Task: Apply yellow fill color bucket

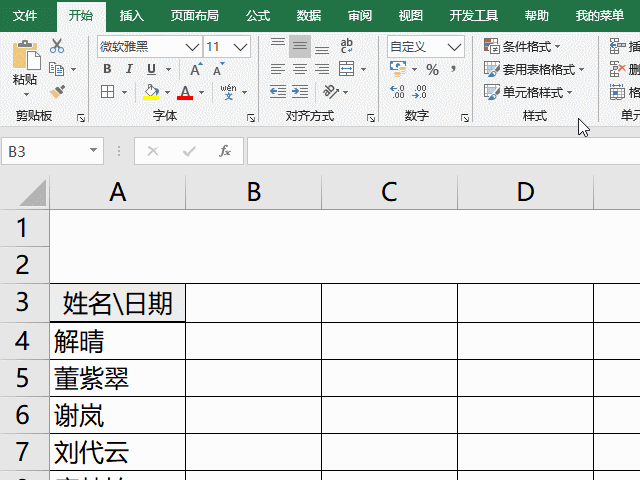Action: click(x=151, y=92)
